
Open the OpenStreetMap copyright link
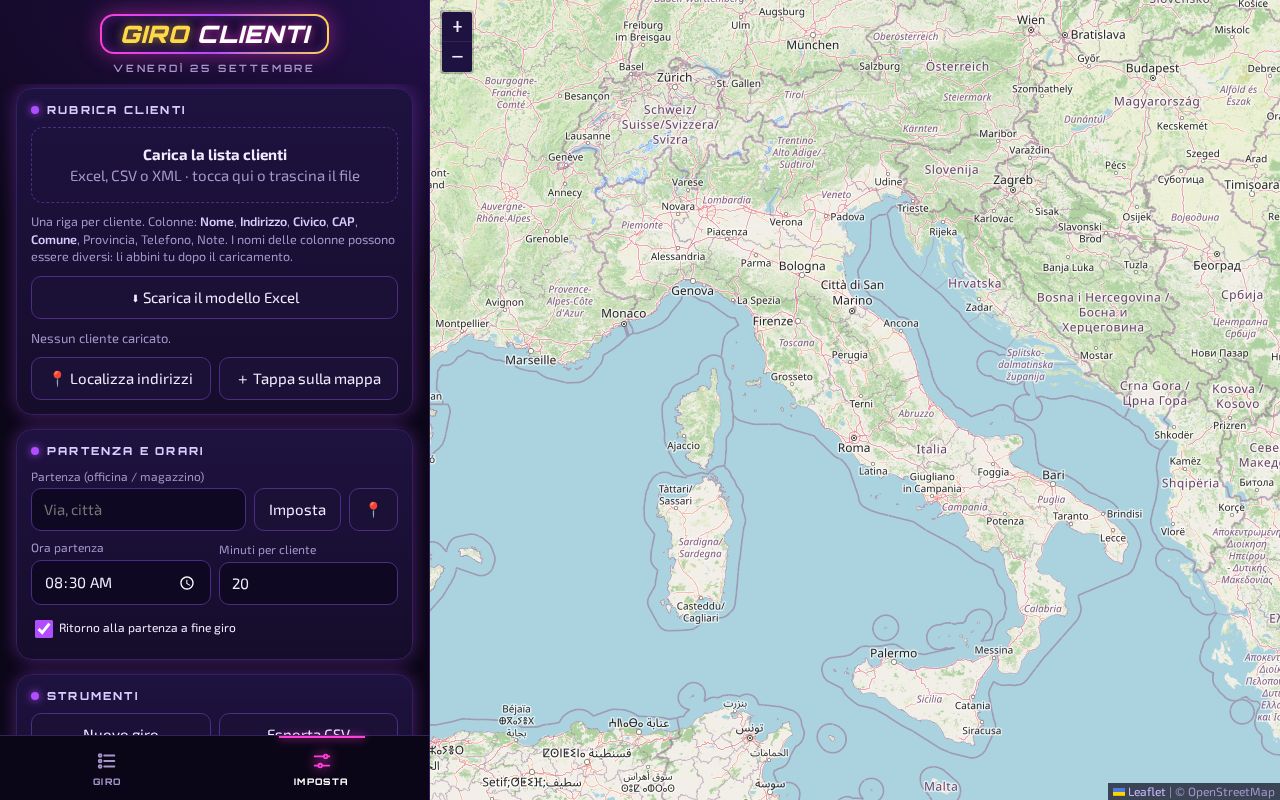[x=1231, y=792]
